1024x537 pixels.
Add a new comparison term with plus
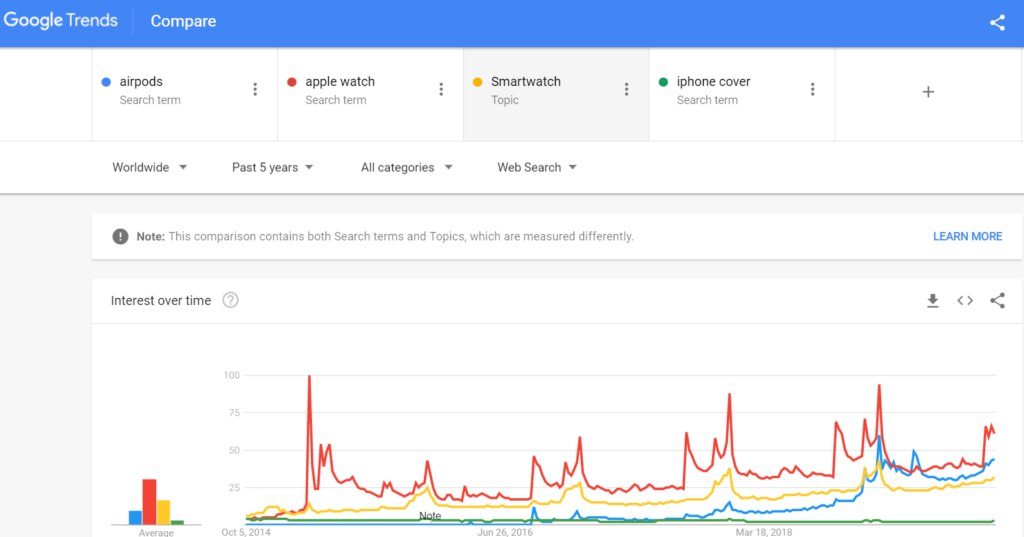pos(928,92)
